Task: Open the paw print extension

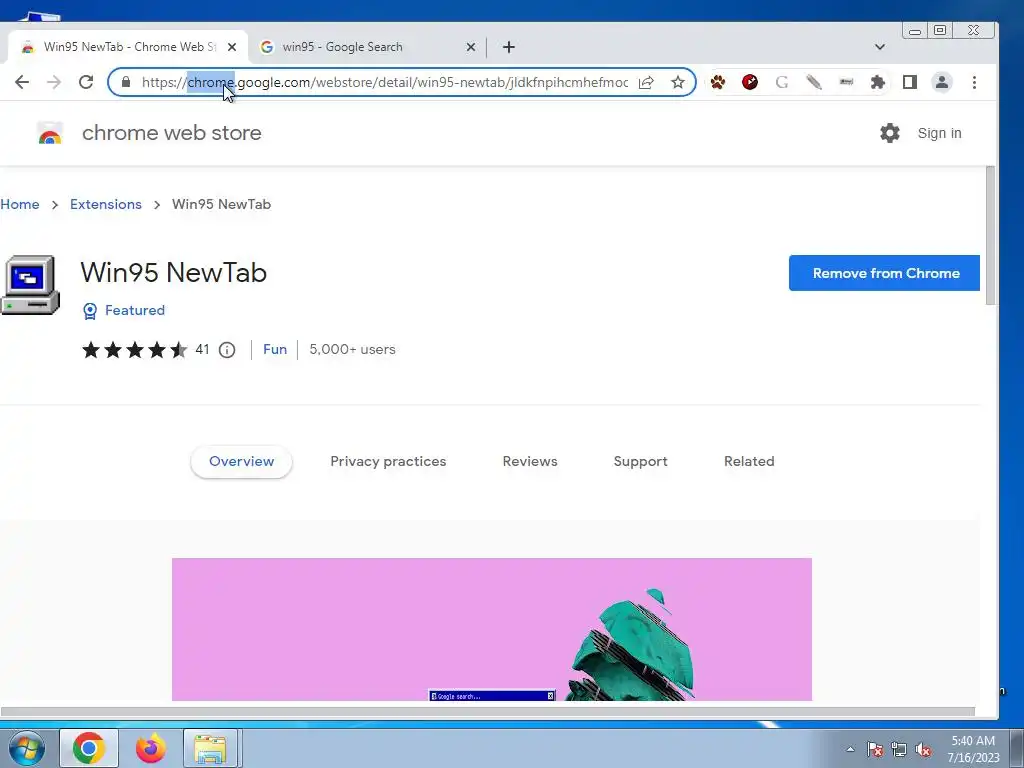Action: point(718,82)
